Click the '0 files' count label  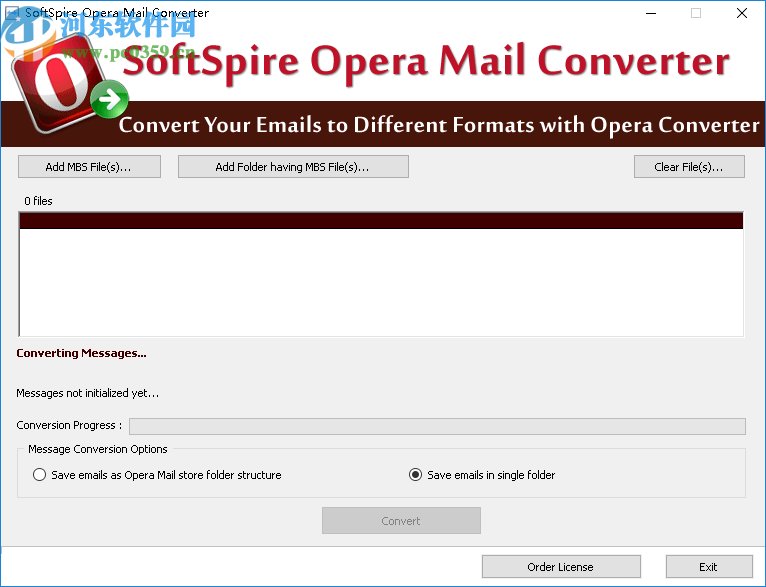[x=38, y=201]
